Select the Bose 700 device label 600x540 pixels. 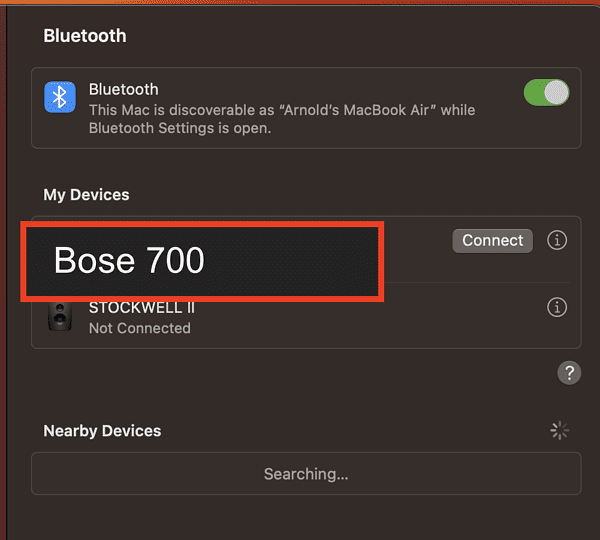pyautogui.click(x=129, y=261)
